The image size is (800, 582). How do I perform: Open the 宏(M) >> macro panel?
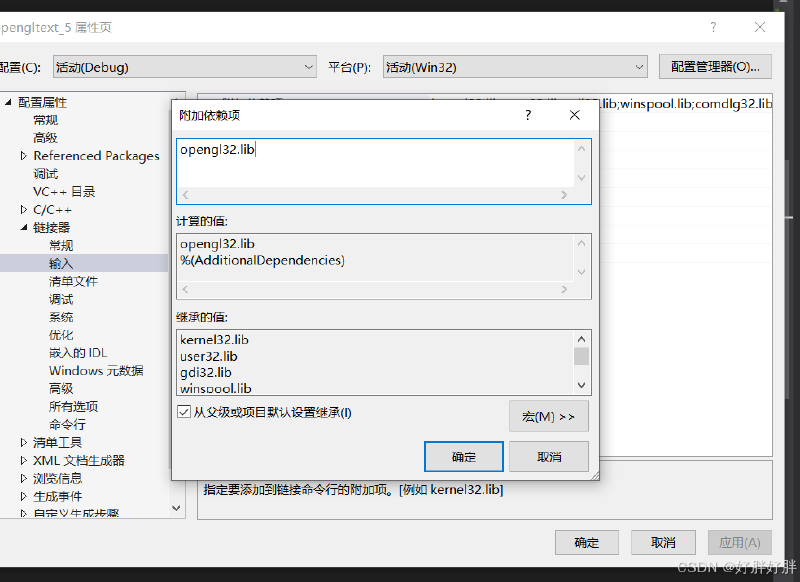click(x=549, y=416)
